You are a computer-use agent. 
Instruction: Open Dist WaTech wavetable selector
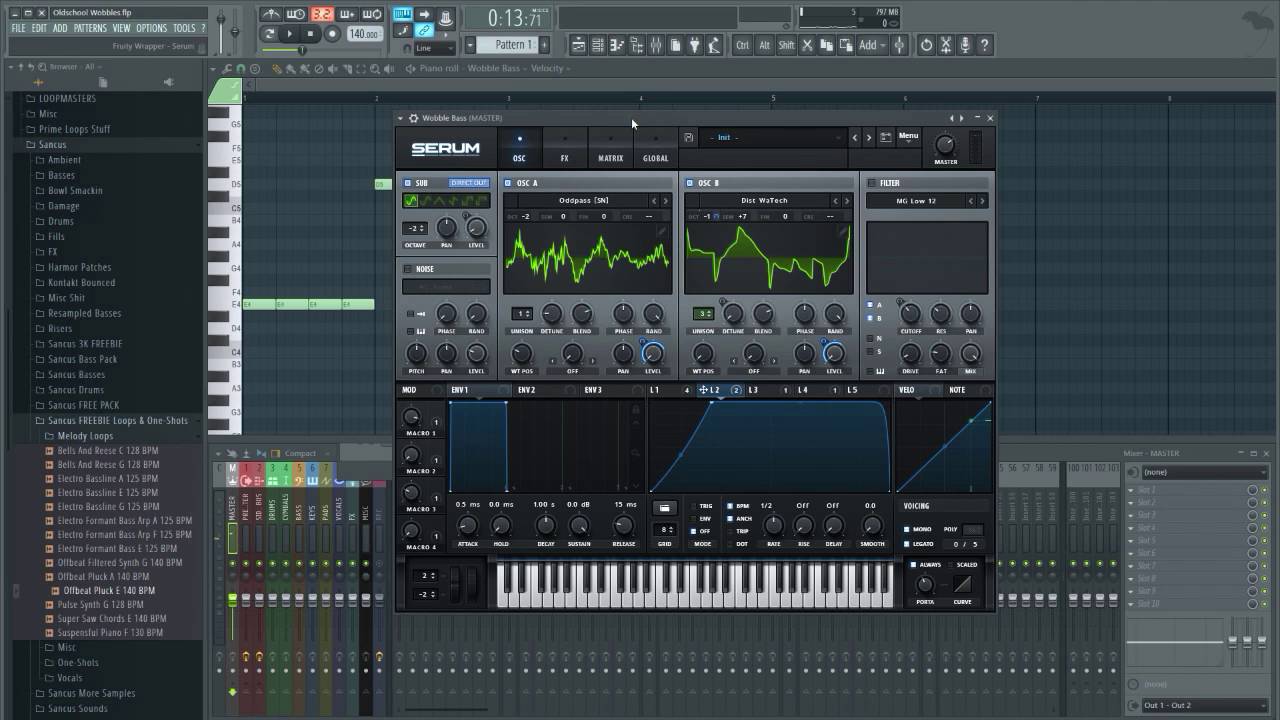click(x=764, y=201)
